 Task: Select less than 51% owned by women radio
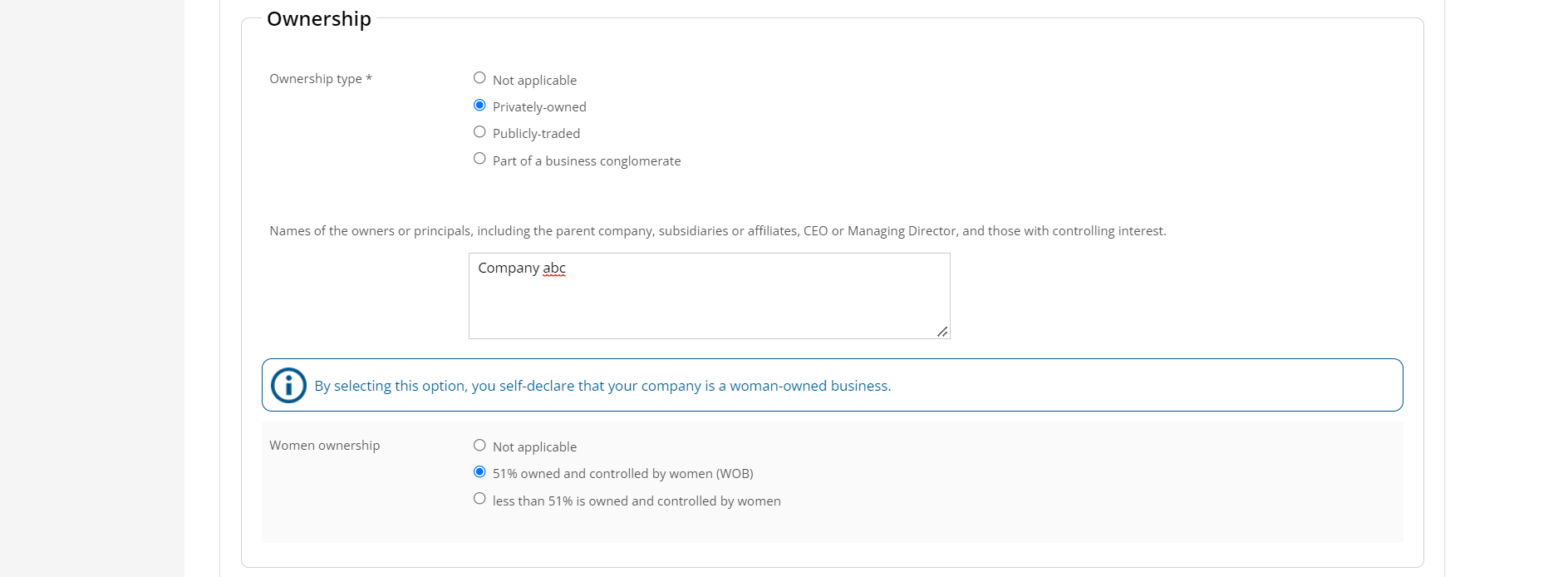(479, 499)
